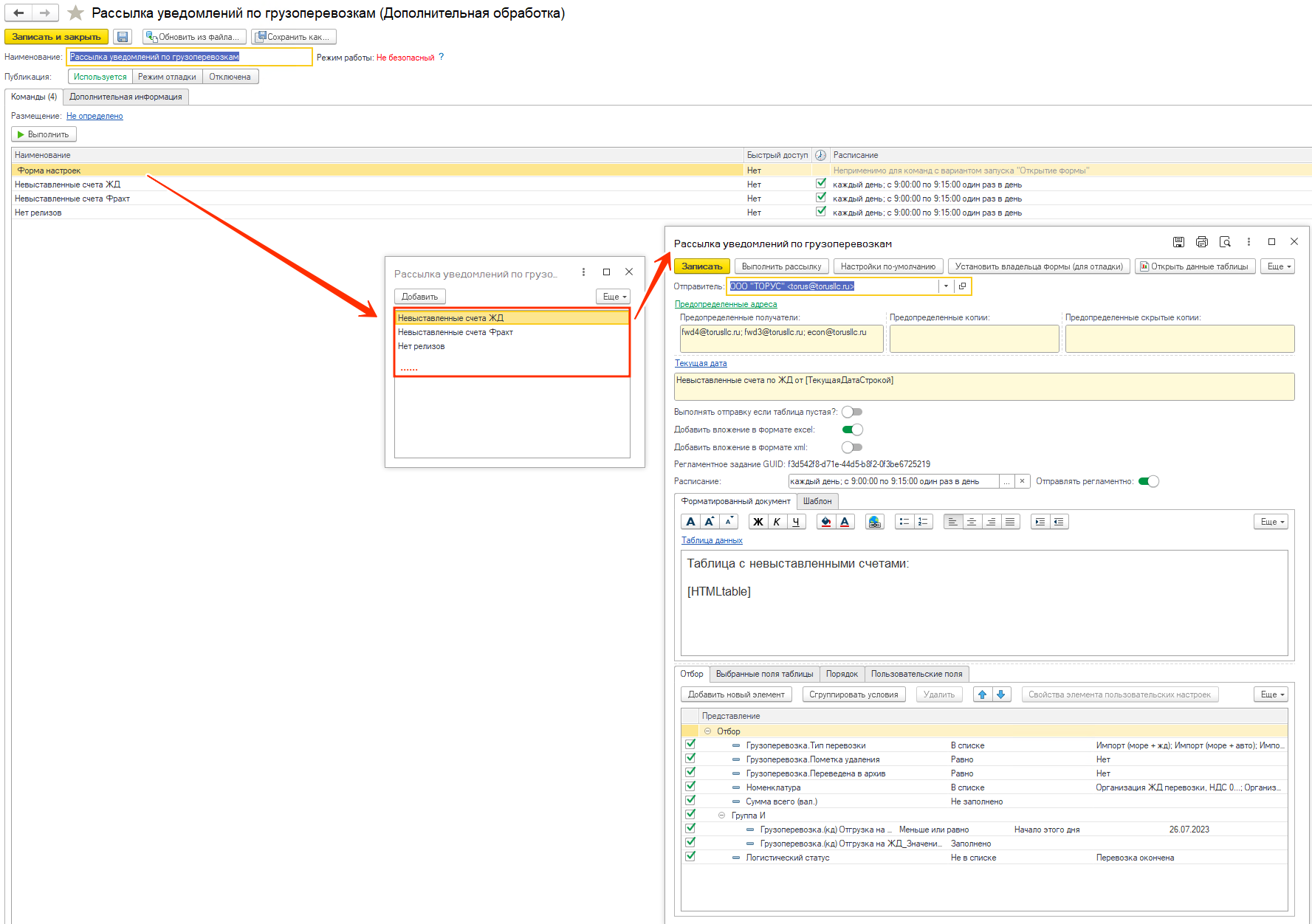Go forward with the right arrow navigation icon
The image size is (1312, 924).
coord(45,13)
